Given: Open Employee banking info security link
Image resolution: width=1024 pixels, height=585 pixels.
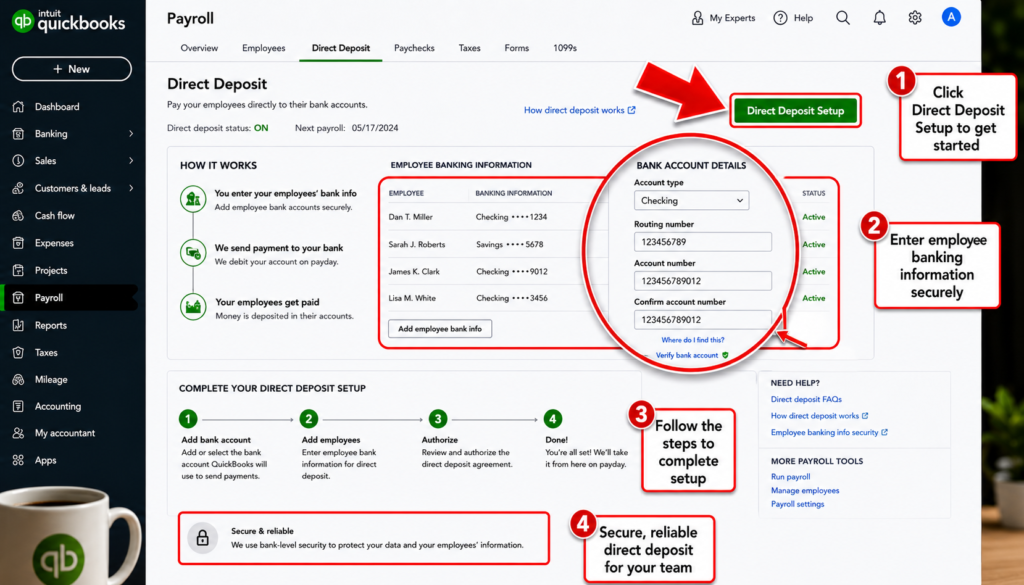Looking at the screenshot, I should point(829,432).
